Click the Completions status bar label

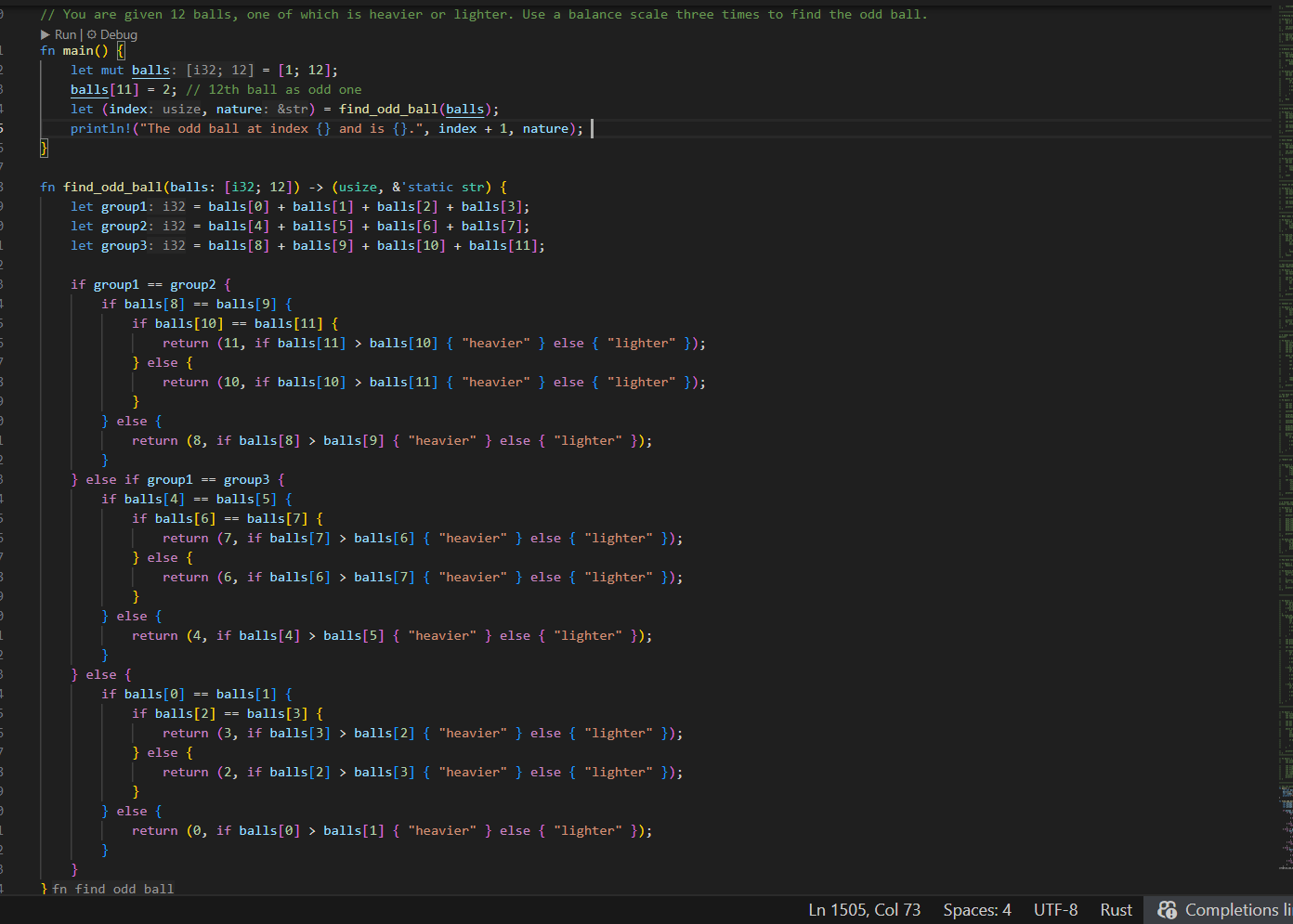pos(1232,910)
